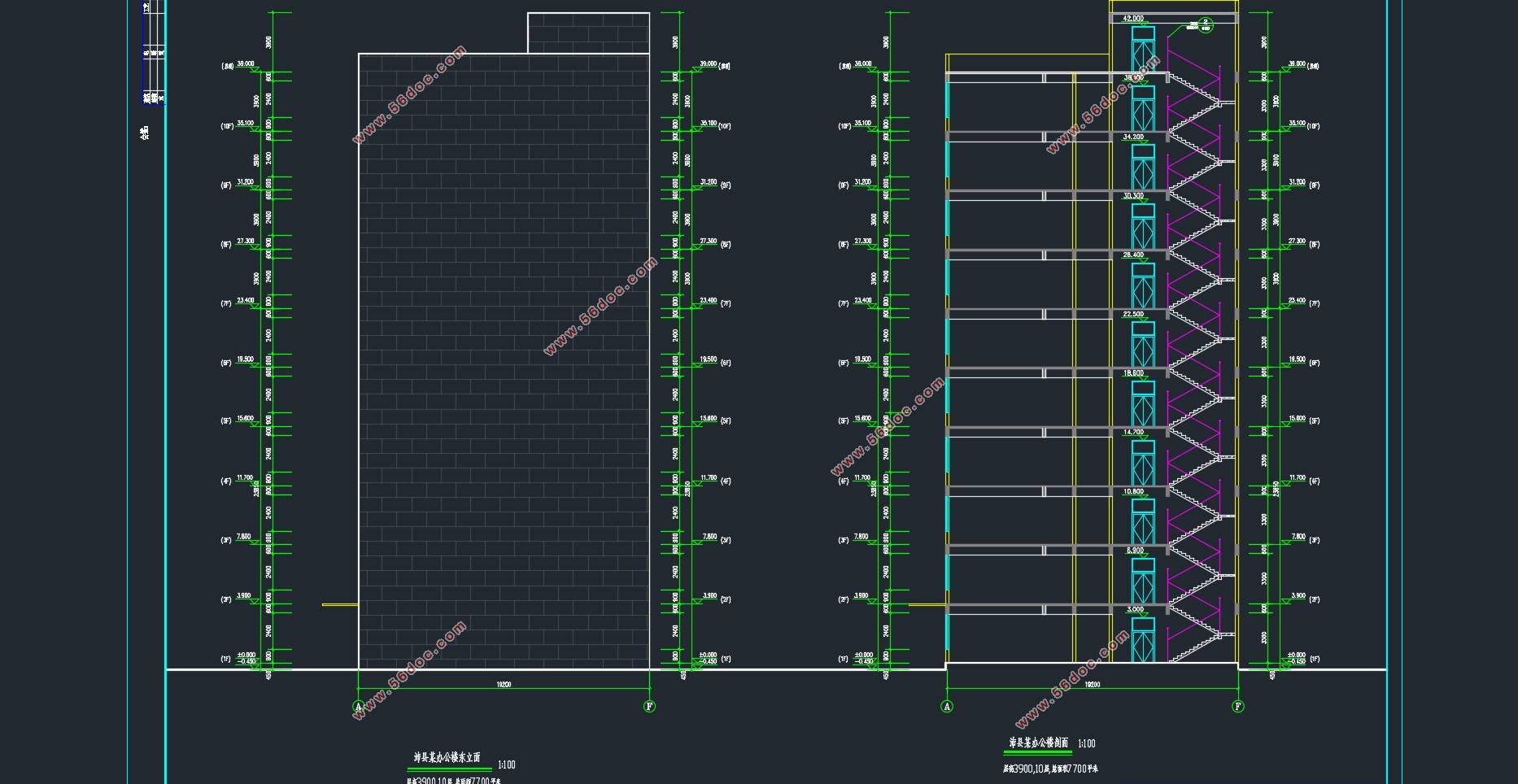Select the 22.500 elevation label in the section

coord(1133,314)
